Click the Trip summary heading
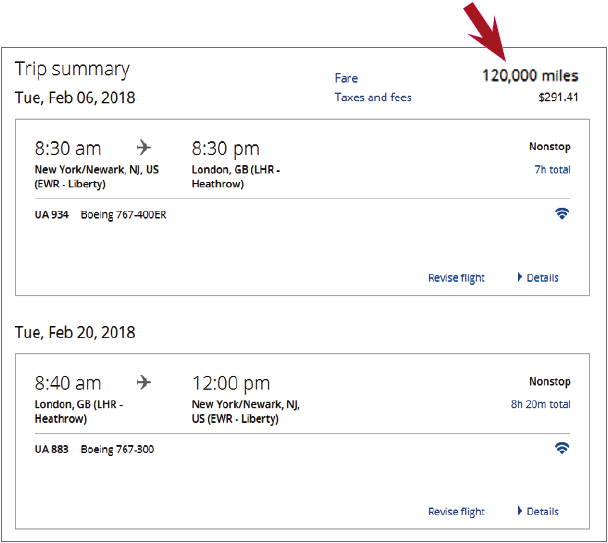608x543 pixels. pos(72,69)
